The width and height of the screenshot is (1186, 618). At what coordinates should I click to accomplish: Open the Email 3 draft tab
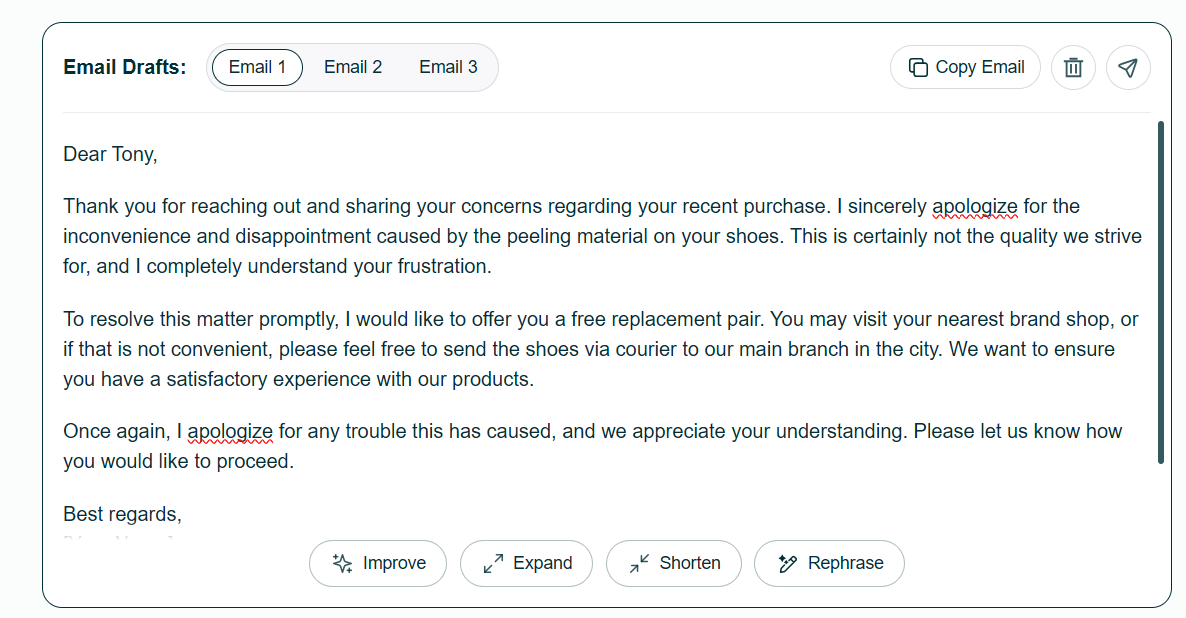[448, 67]
